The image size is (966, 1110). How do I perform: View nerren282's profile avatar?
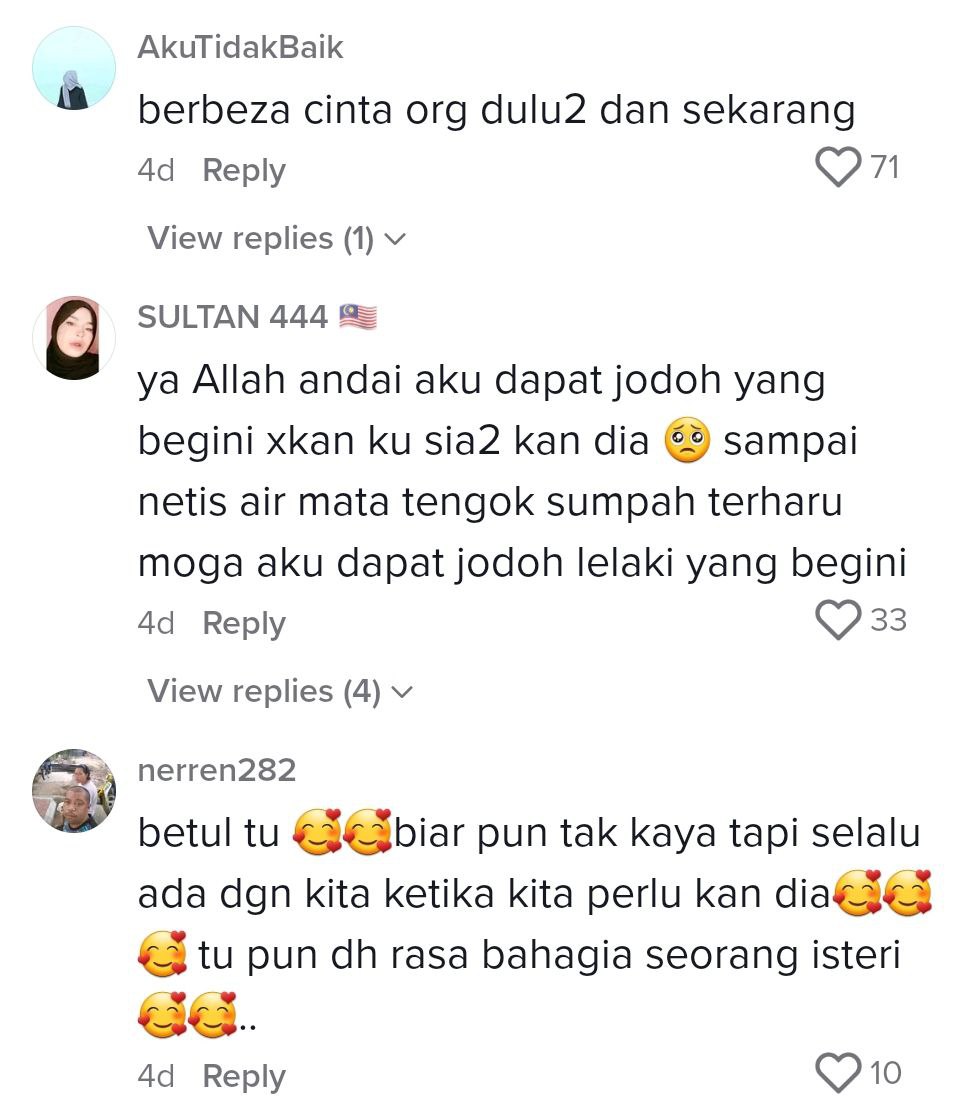[x=74, y=791]
